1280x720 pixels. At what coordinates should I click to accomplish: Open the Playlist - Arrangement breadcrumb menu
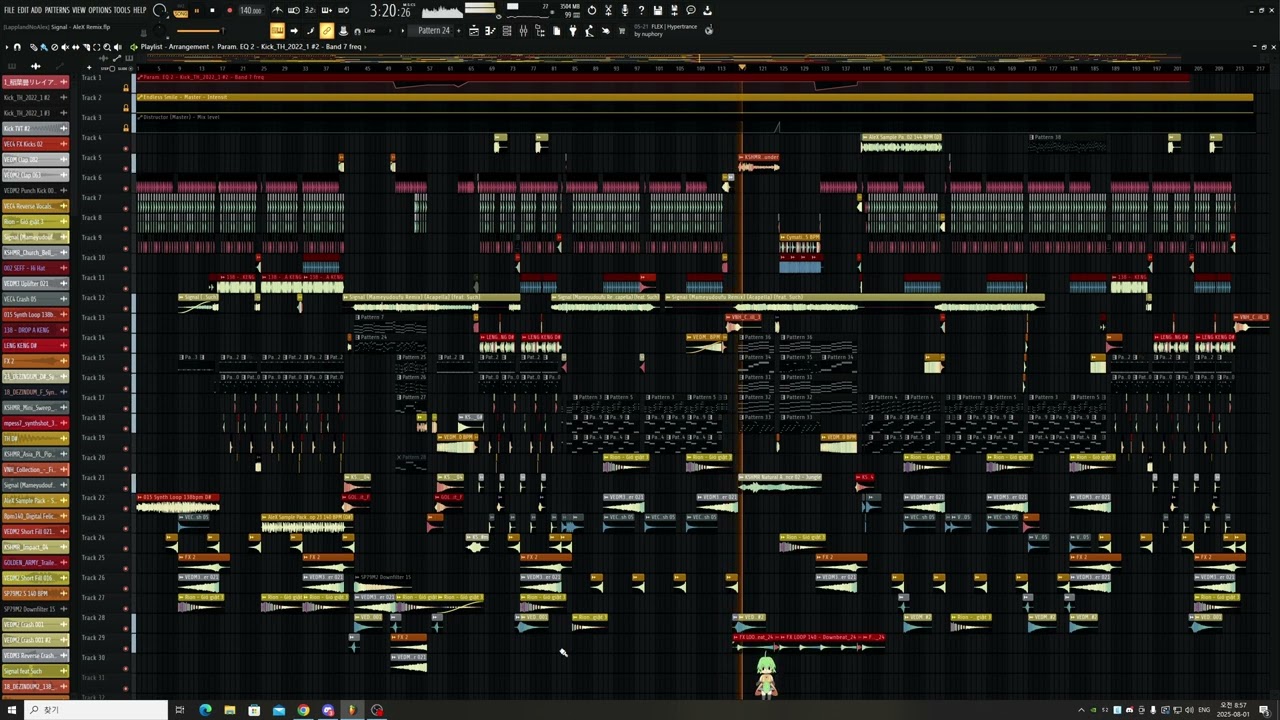click(175, 47)
